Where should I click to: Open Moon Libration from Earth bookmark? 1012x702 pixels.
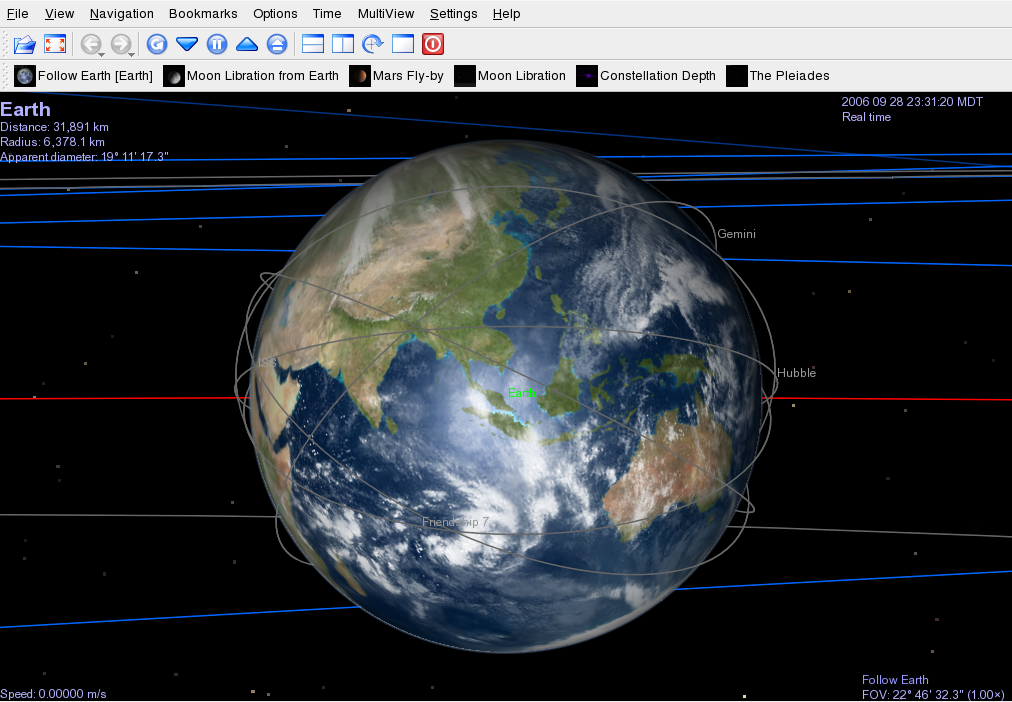coord(251,75)
